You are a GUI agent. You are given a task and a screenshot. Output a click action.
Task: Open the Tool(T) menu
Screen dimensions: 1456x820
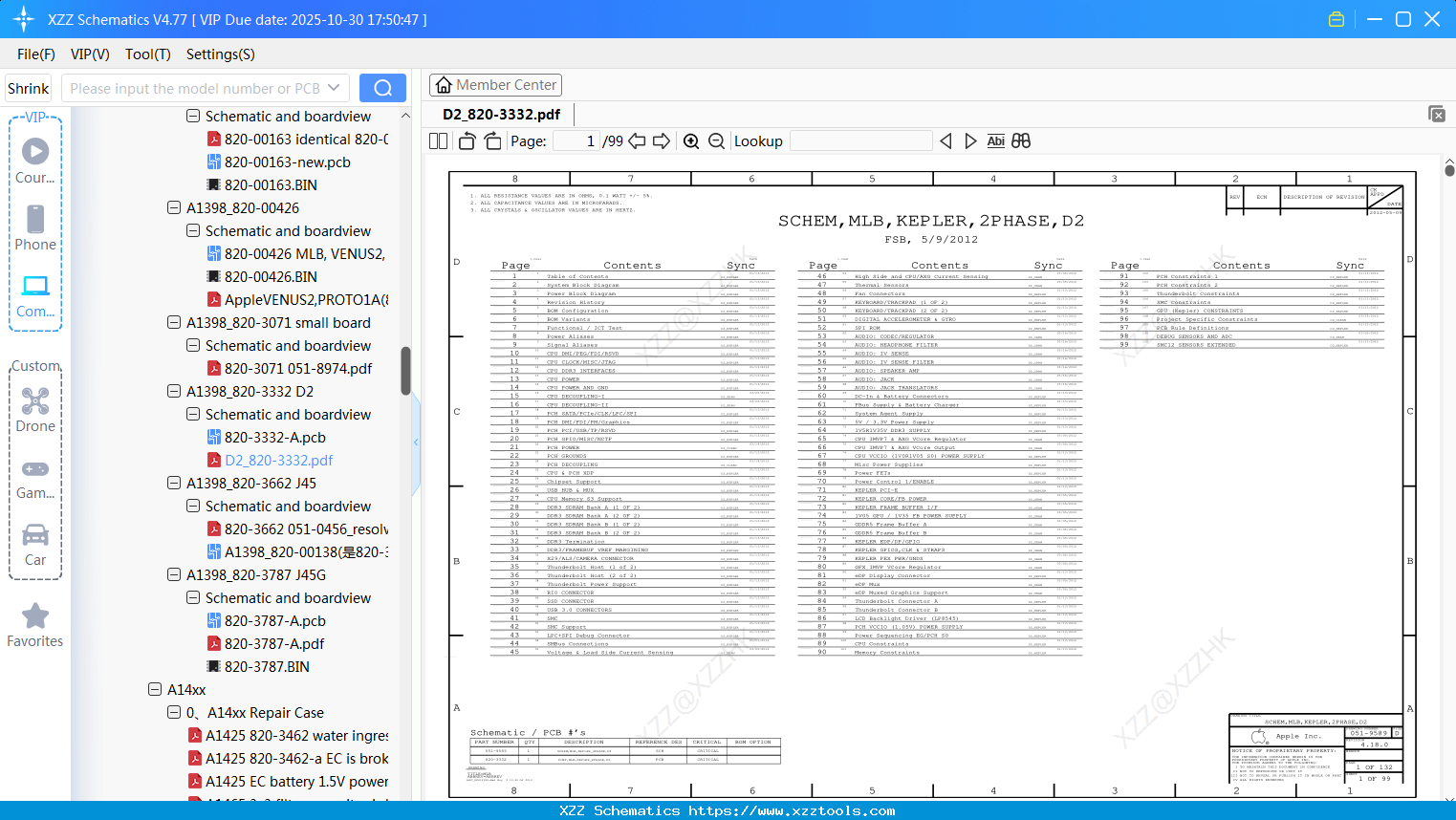148,54
